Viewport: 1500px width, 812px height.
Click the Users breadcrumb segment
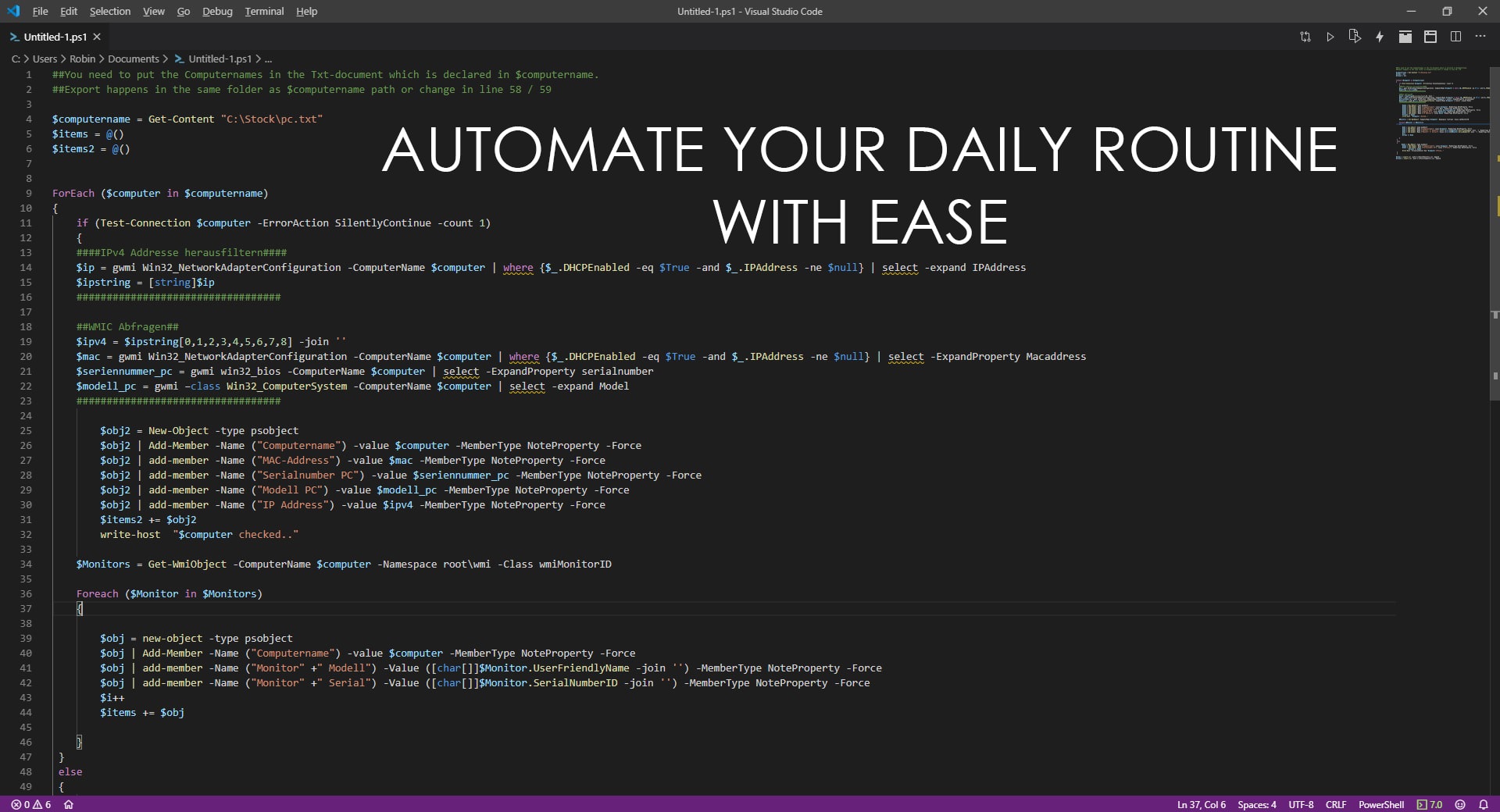(x=45, y=59)
